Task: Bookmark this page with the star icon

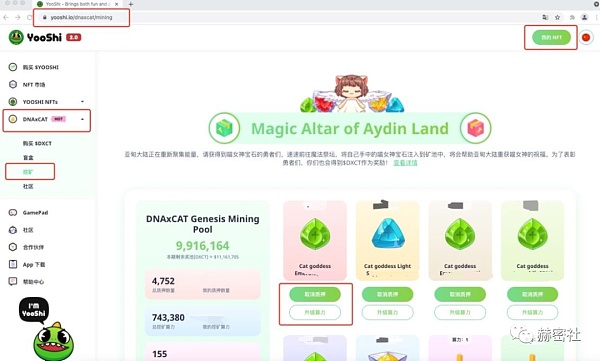Action: pyautogui.click(x=558, y=17)
